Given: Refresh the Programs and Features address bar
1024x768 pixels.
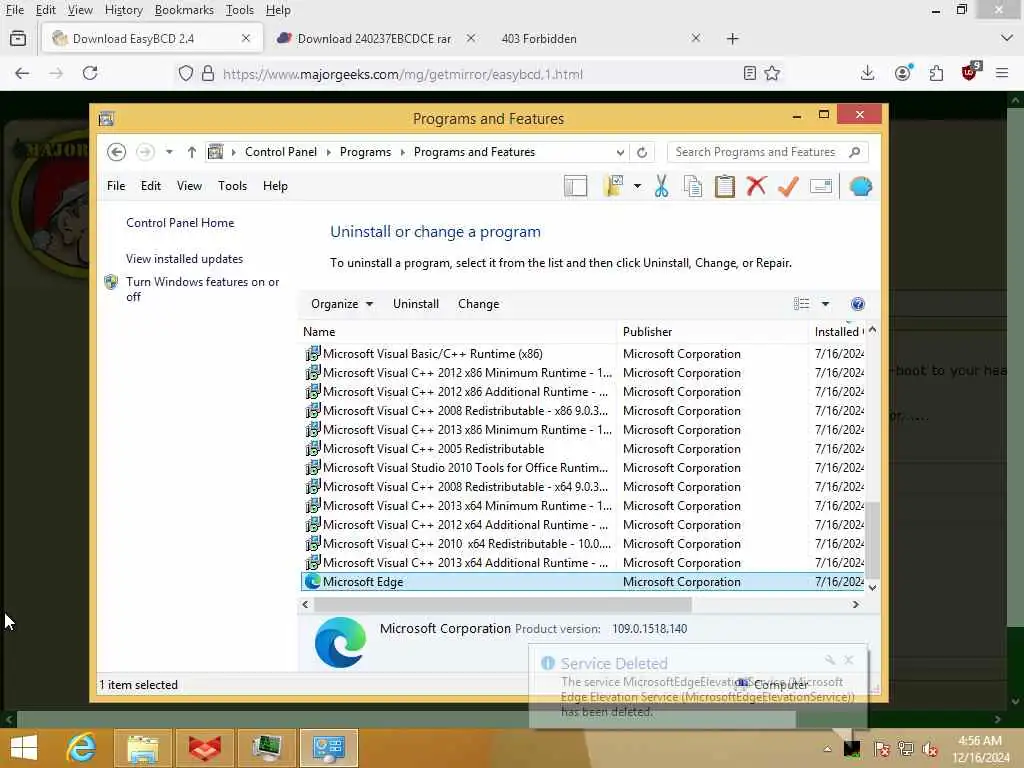Looking at the screenshot, I should coord(642,152).
